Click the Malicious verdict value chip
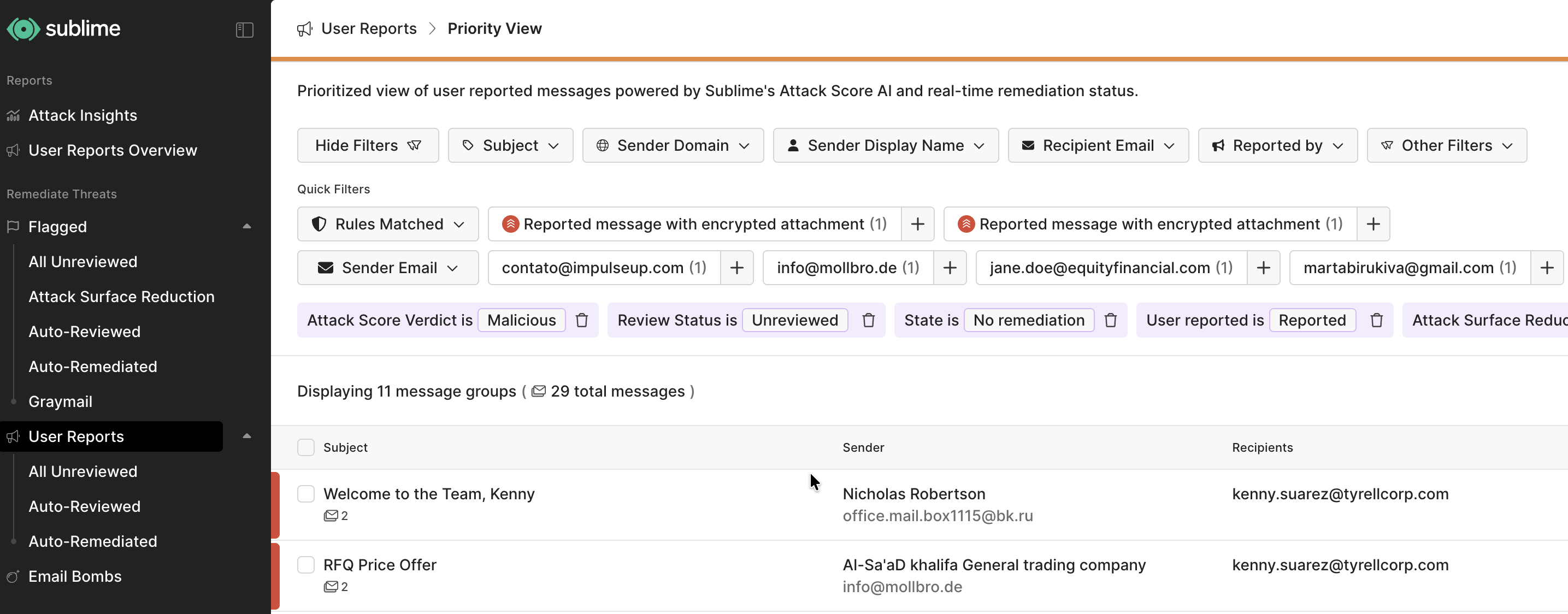 (x=521, y=320)
